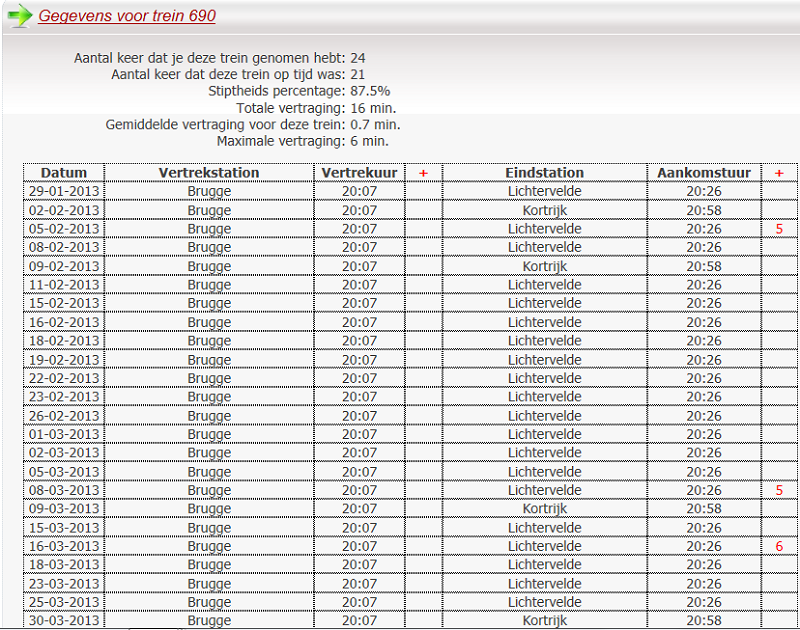This screenshot has width=800, height=630.
Task: Click the 'Totale vertraging' value of 16 min.
Action: pos(373,108)
